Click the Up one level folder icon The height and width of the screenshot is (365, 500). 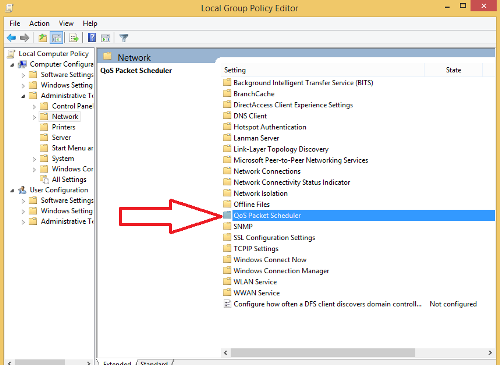click(x=42, y=38)
